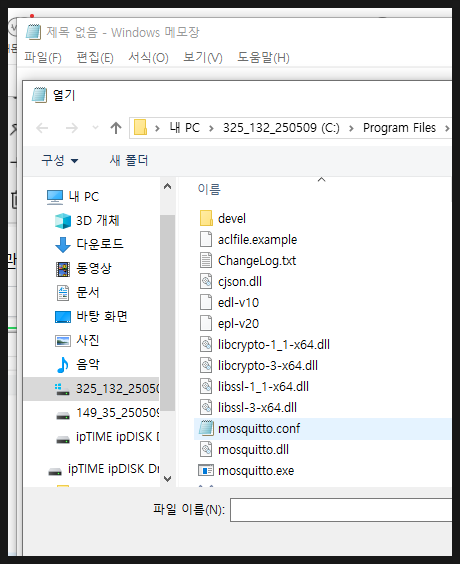Go up one folder level
460x564 pixels.
point(116,128)
